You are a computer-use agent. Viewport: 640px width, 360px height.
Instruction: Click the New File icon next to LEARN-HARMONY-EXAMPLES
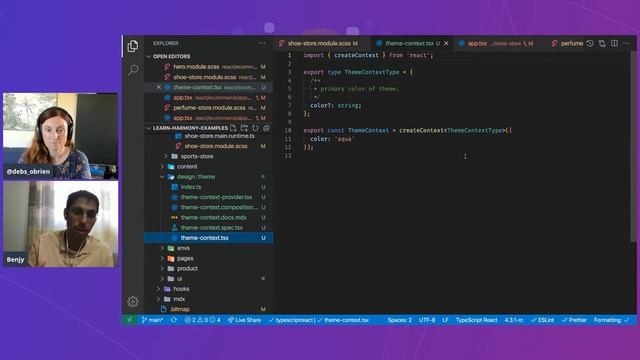click(233, 128)
